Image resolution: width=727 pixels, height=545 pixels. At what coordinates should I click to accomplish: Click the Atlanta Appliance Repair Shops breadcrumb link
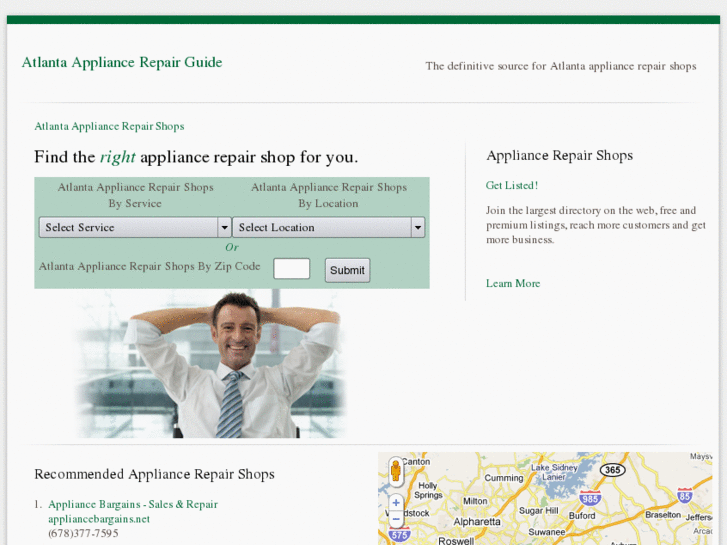(x=109, y=126)
